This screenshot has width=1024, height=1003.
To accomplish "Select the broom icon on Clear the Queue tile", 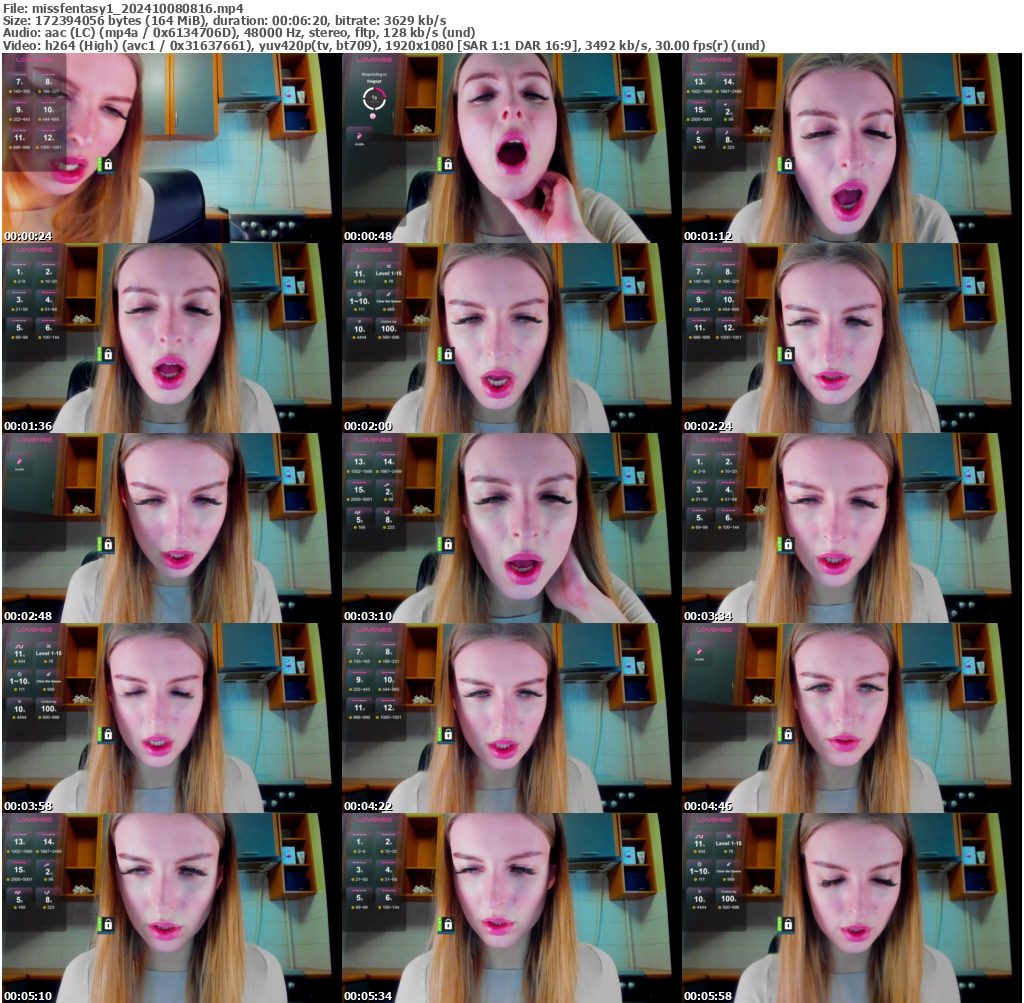I will click(388, 294).
